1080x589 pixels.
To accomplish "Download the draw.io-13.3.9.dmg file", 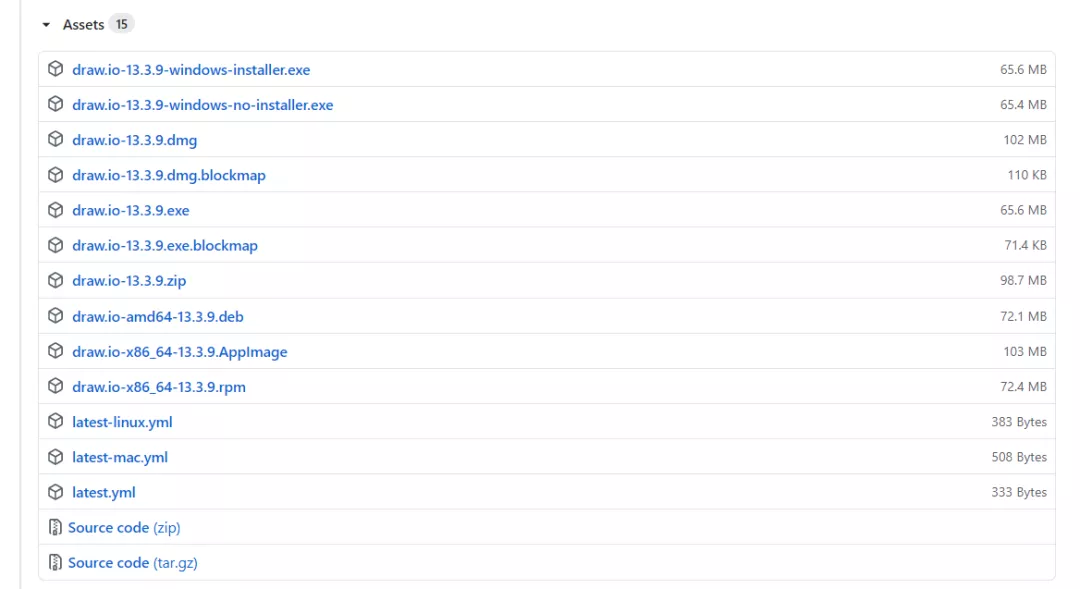I will tap(134, 140).
